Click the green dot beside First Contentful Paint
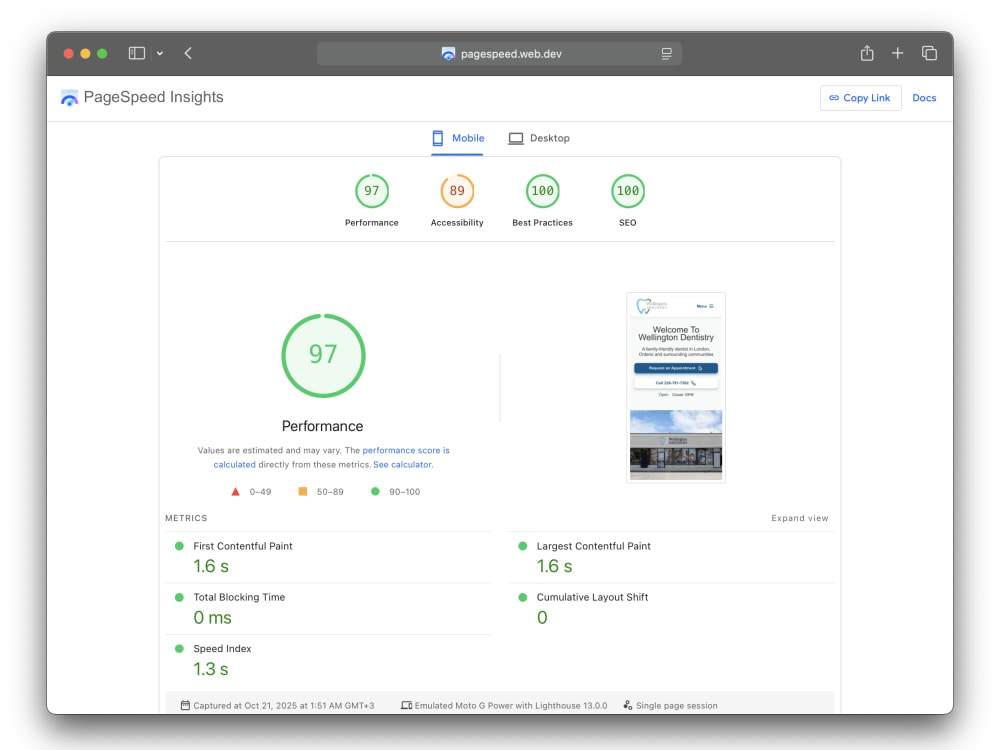The width and height of the screenshot is (1000, 750). coord(179,547)
